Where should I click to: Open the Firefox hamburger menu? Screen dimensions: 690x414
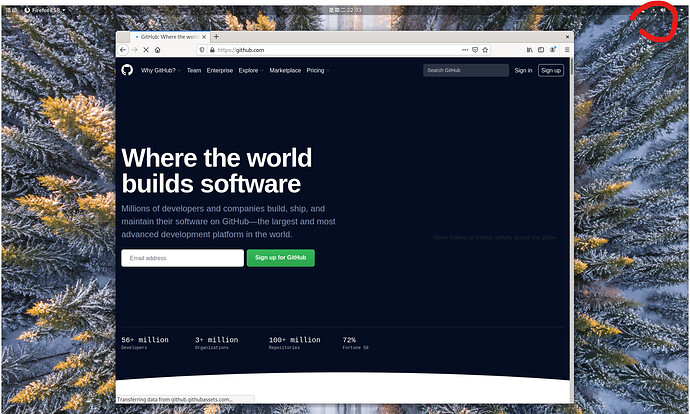(567, 50)
